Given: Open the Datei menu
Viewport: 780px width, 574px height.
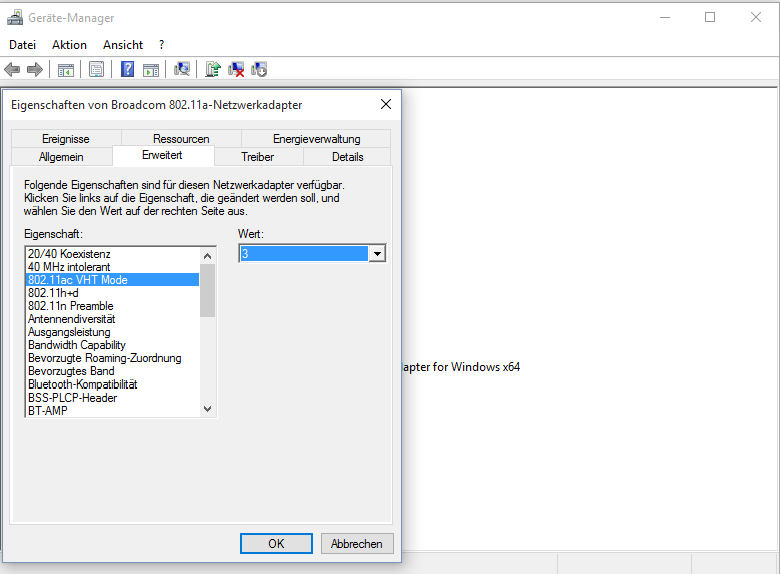Looking at the screenshot, I should [x=22, y=45].
